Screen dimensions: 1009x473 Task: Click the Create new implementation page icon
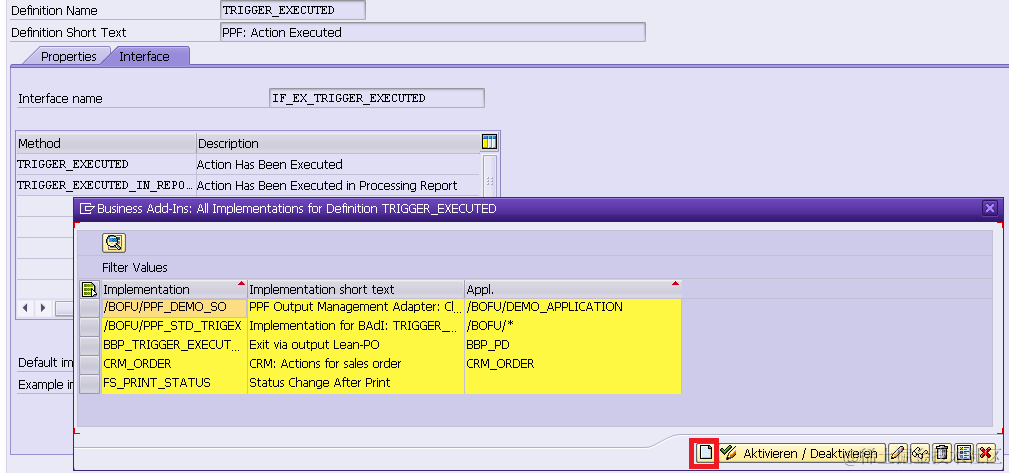point(705,453)
